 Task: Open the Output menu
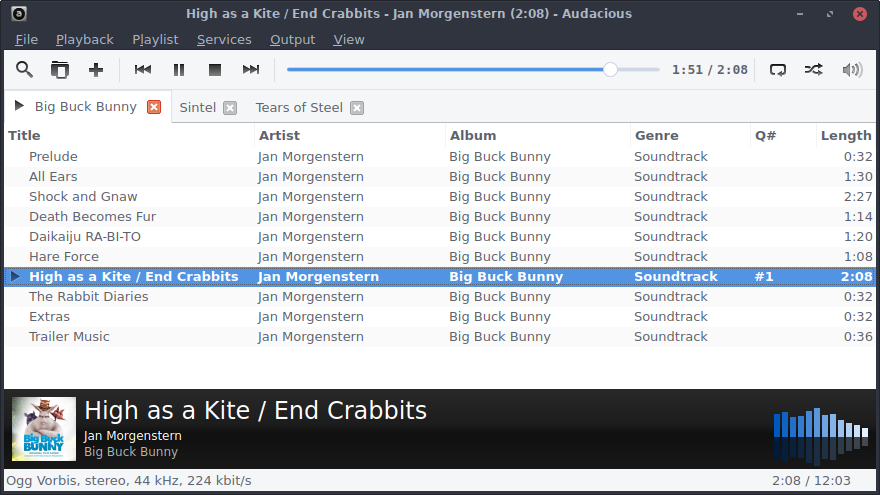click(x=292, y=39)
